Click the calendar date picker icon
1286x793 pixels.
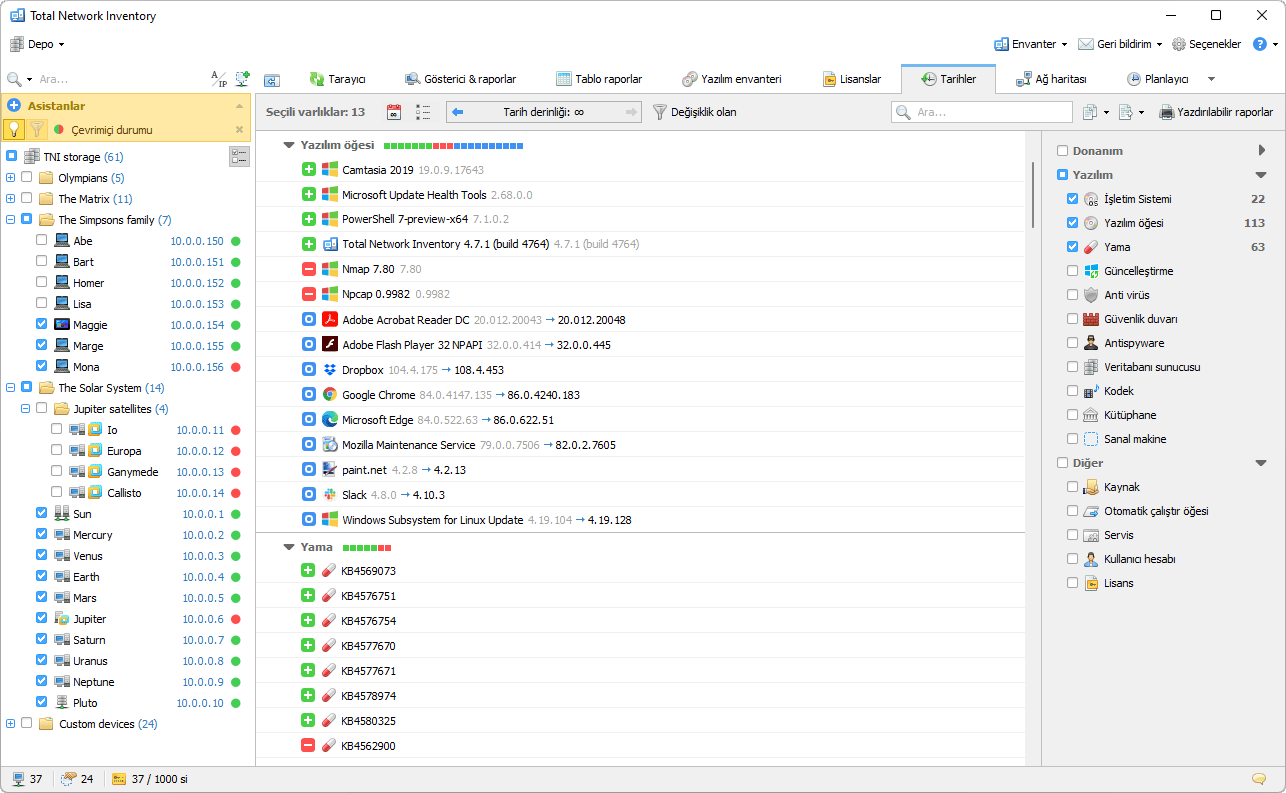coord(393,112)
